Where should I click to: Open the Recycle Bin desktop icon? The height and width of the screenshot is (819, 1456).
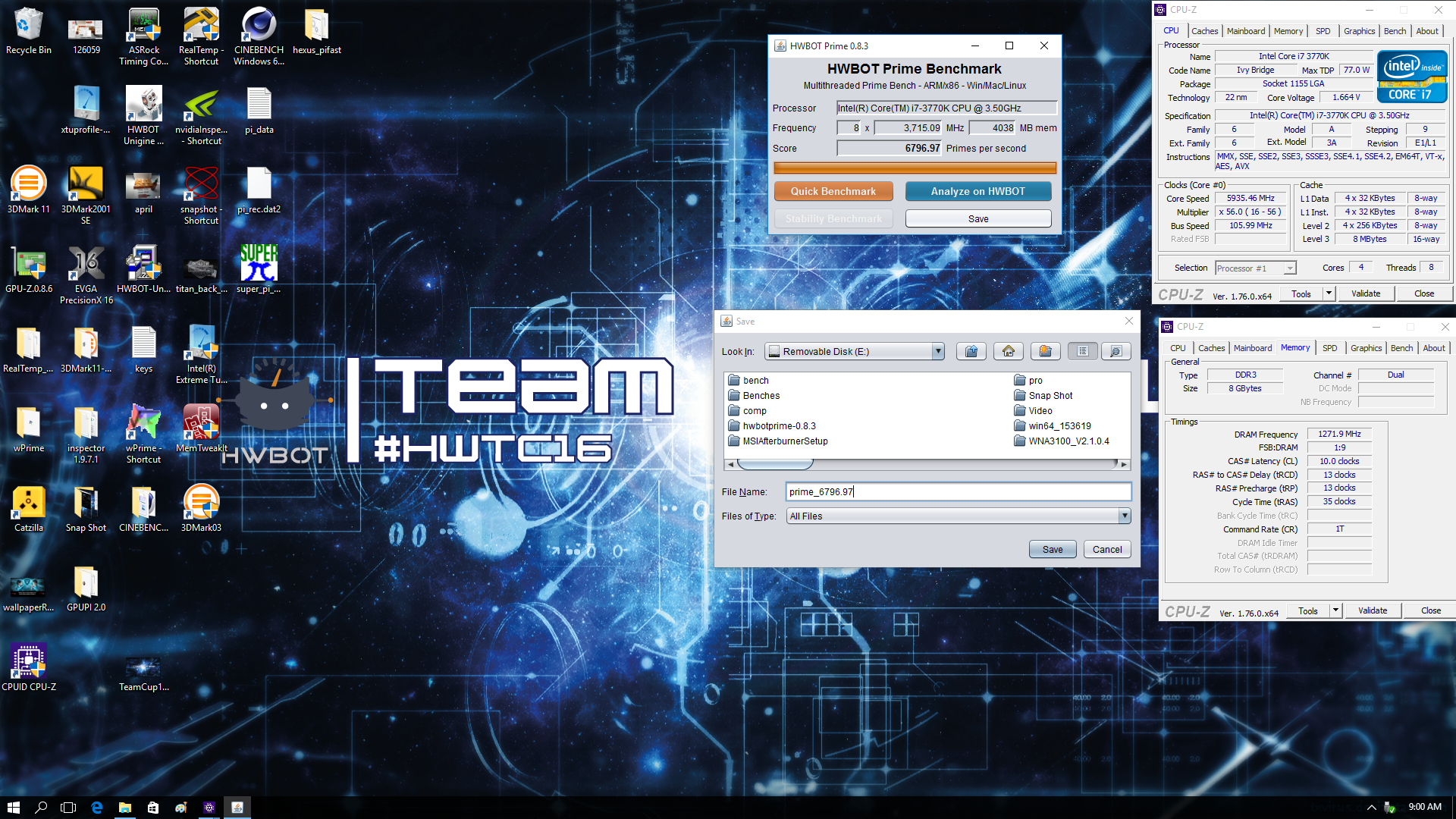29,32
